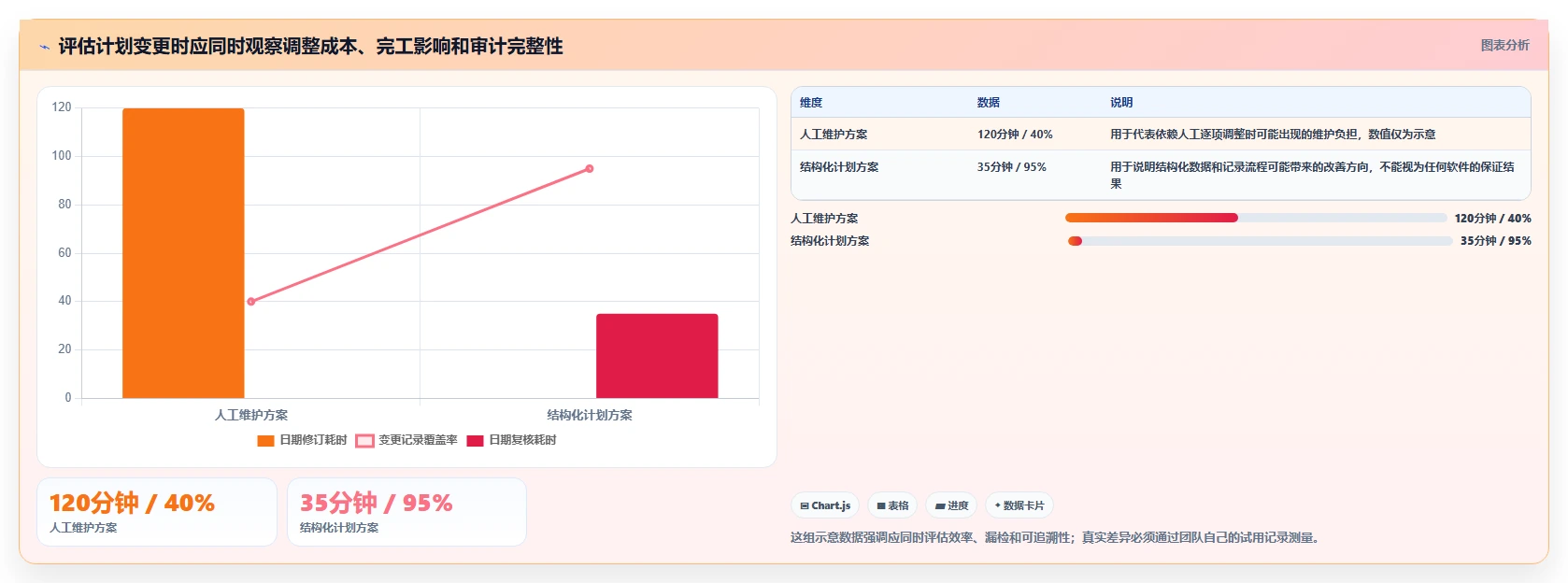Open the 35分钟 / 95% data card
The image size is (1568, 583).
pyautogui.click(x=406, y=512)
